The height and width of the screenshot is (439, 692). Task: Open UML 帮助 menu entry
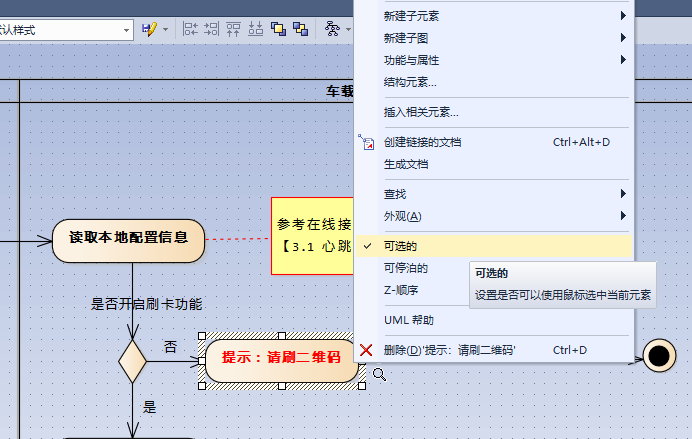coord(494,320)
